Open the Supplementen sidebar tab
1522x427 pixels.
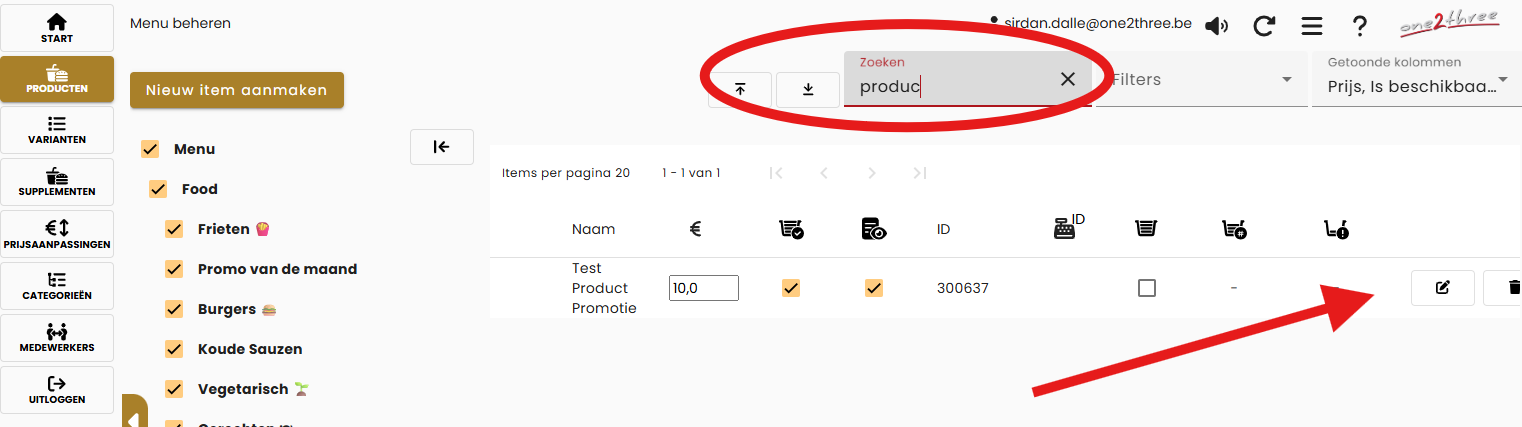(57, 182)
